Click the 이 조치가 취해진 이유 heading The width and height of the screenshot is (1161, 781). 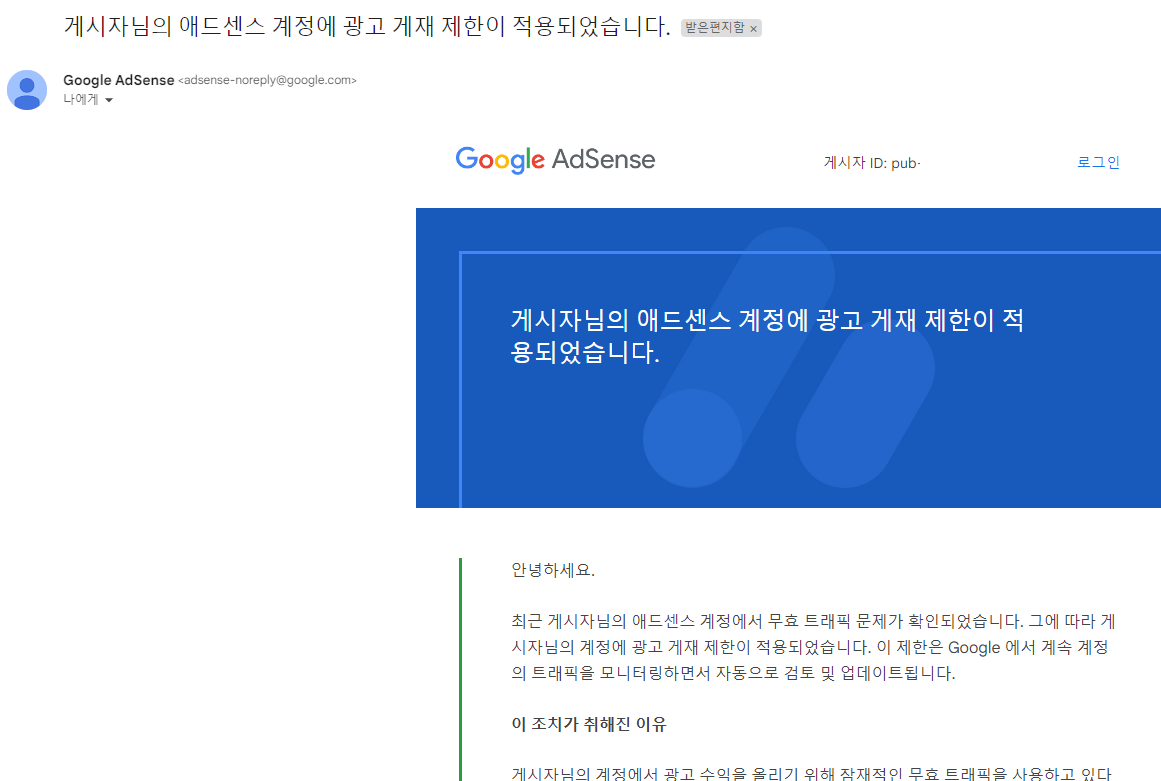[589, 724]
